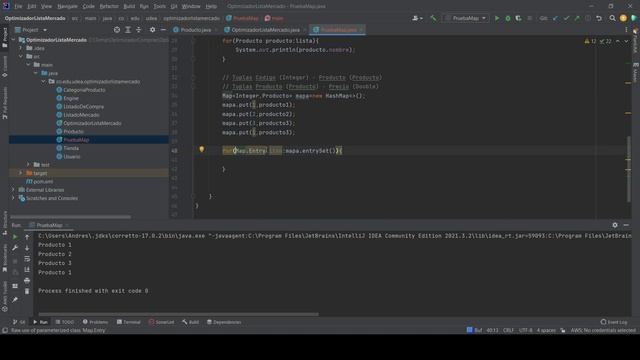Pin the Run tab icon
Viewport: 640px width, 360px height.
(x=15, y=300)
